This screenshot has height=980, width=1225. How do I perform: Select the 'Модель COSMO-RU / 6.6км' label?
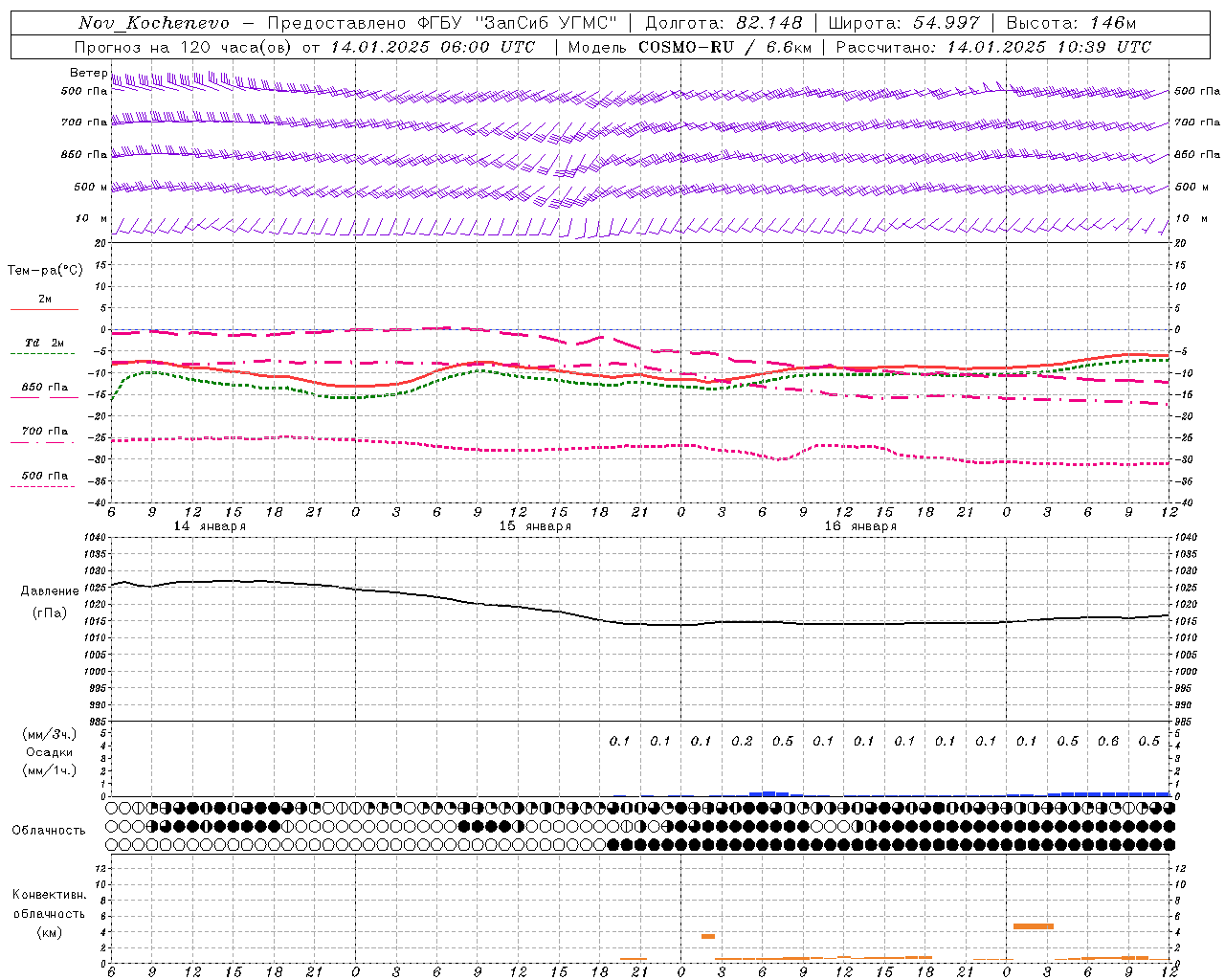point(688,47)
